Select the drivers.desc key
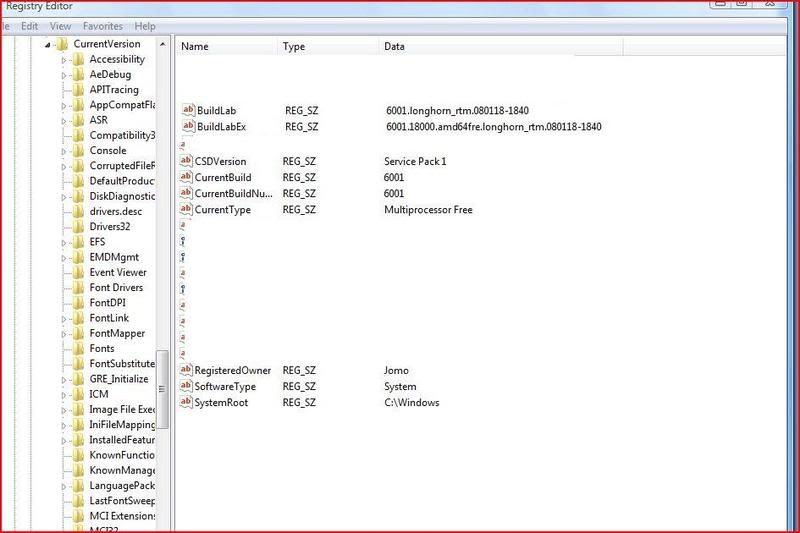The height and width of the screenshot is (533, 800). pos(116,212)
